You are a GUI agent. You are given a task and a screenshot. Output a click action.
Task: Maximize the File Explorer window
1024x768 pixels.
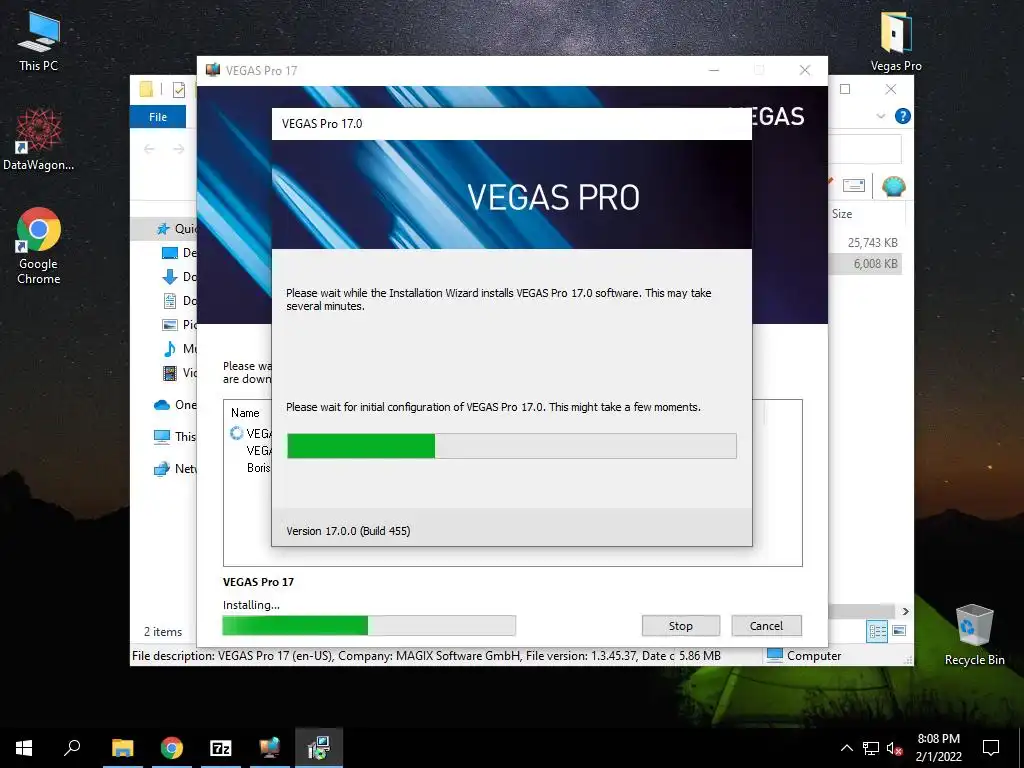845,89
